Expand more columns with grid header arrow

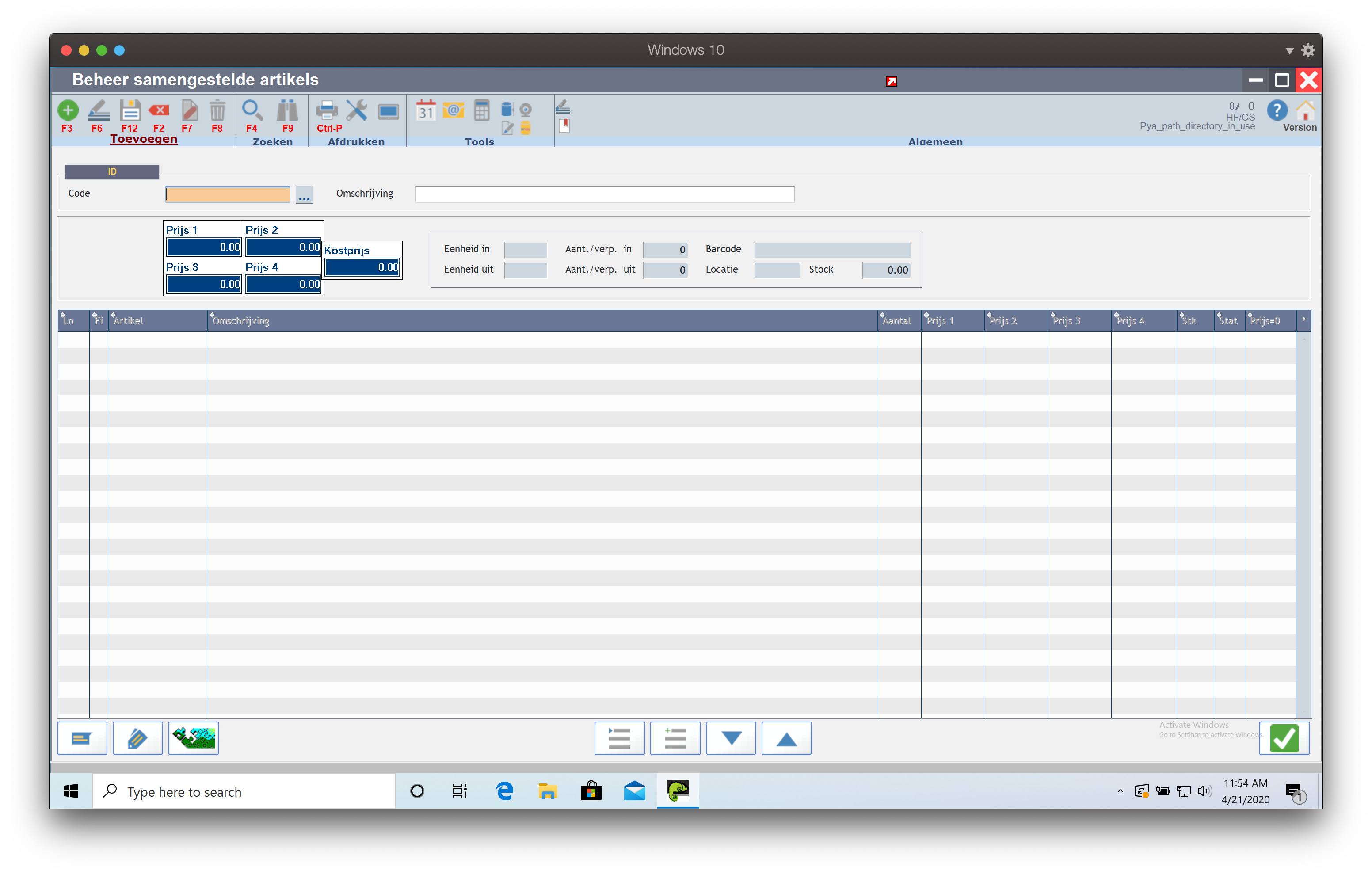tap(1303, 320)
